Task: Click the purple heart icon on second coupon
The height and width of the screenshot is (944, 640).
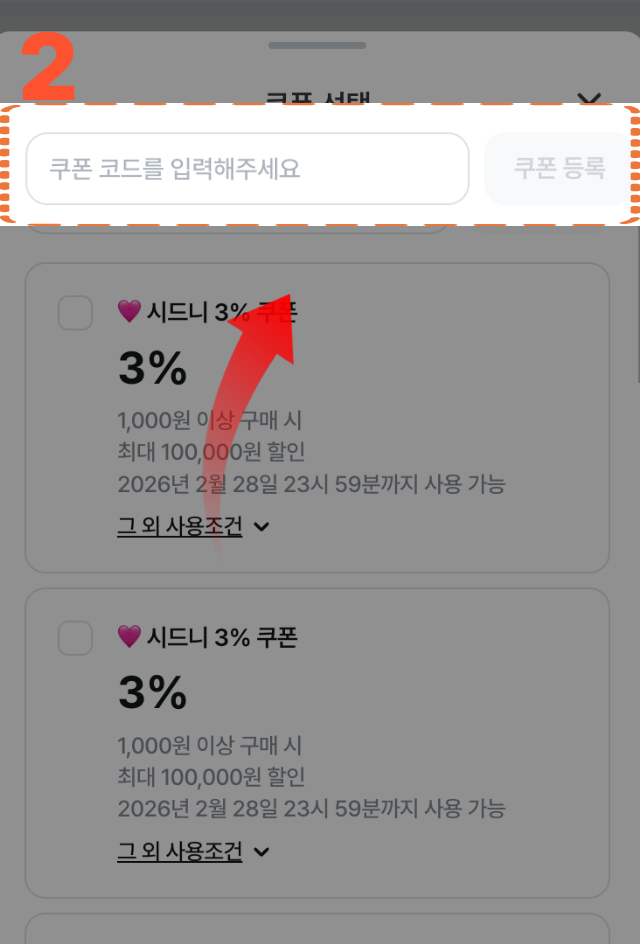Action: pyautogui.click(x=128, y=637)
